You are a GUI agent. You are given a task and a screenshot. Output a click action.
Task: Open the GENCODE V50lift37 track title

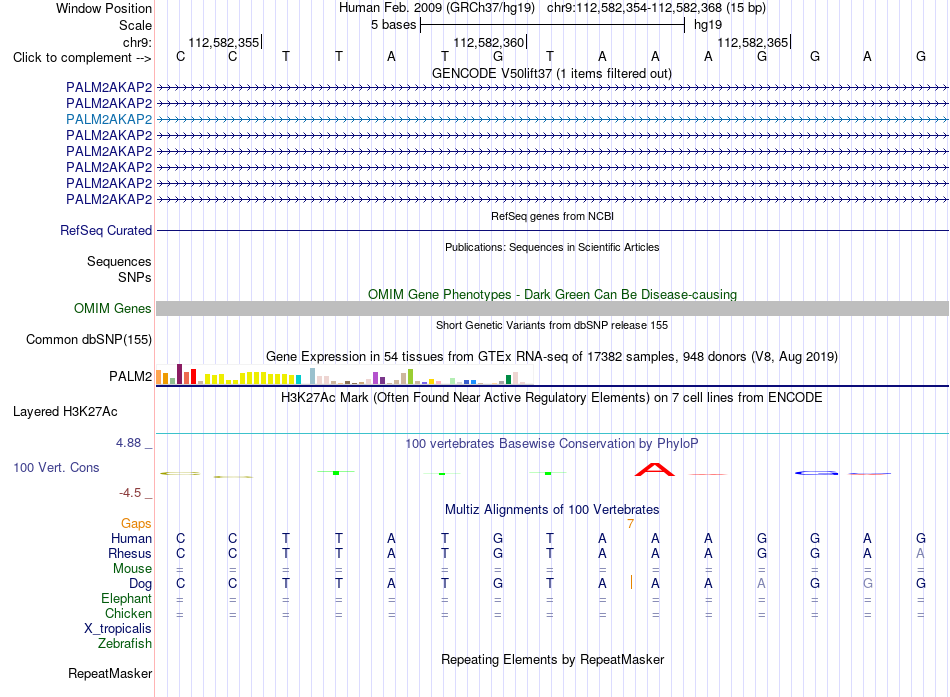pos(551,73)
